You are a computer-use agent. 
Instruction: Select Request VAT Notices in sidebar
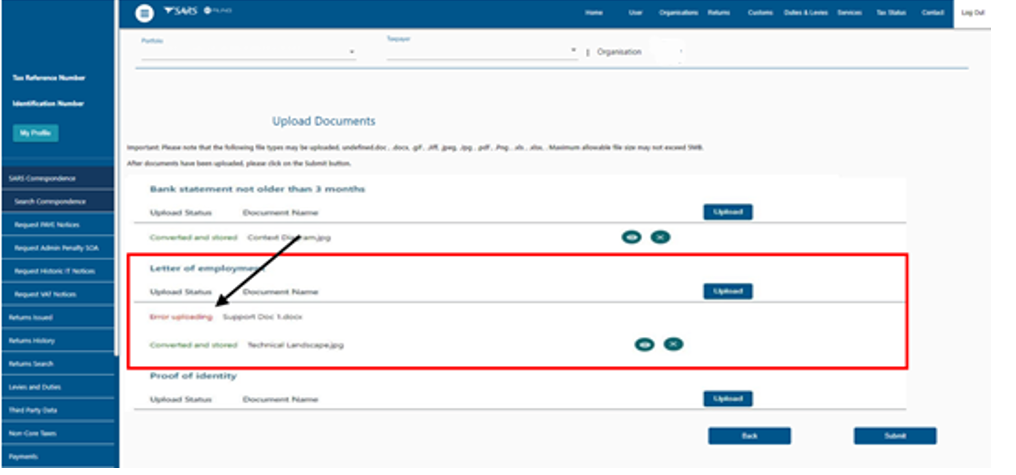[x=60, y=294]
